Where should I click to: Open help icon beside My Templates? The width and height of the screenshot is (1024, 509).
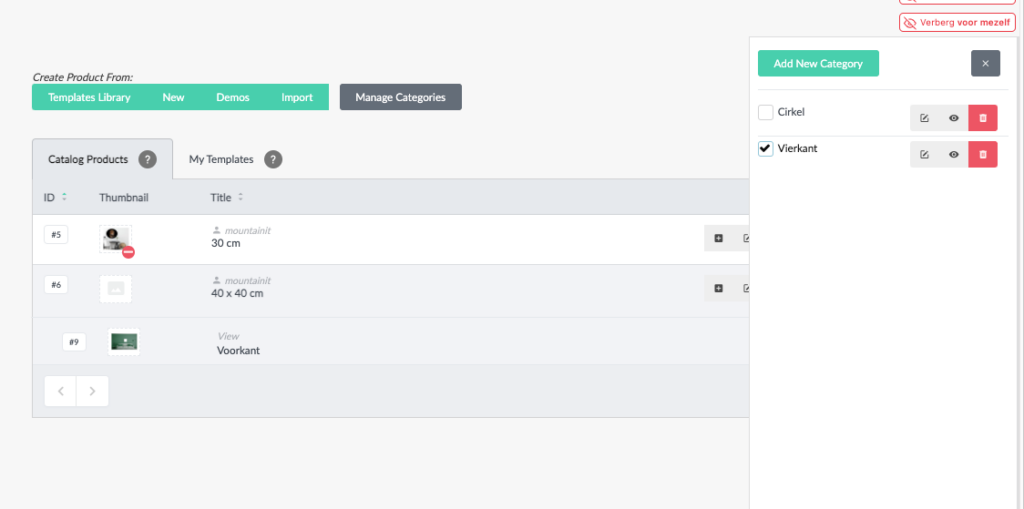pyautogui.click(x=273, y=159)
